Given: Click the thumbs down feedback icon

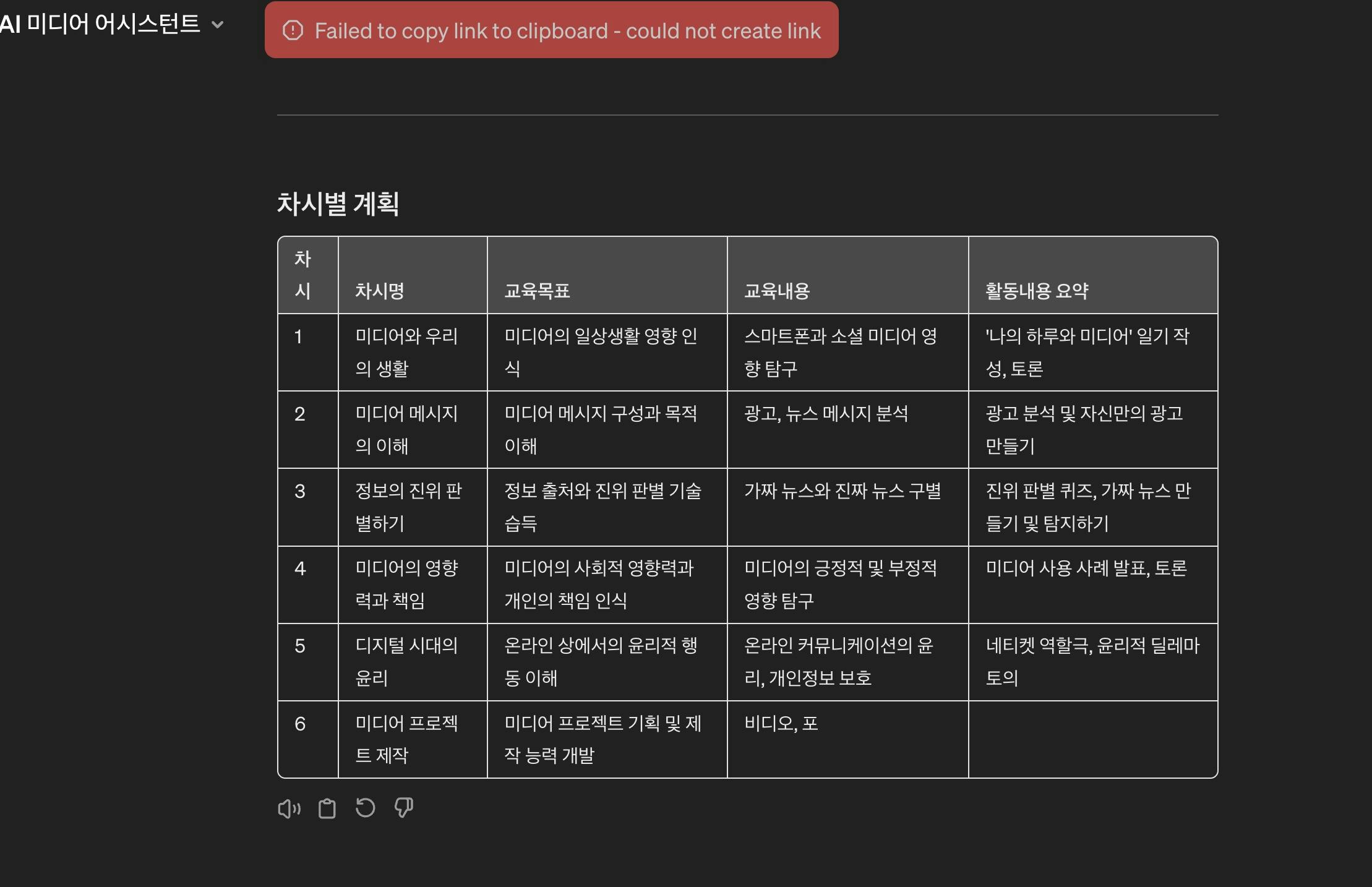Looking at the screenshot, I should (403, 808).
